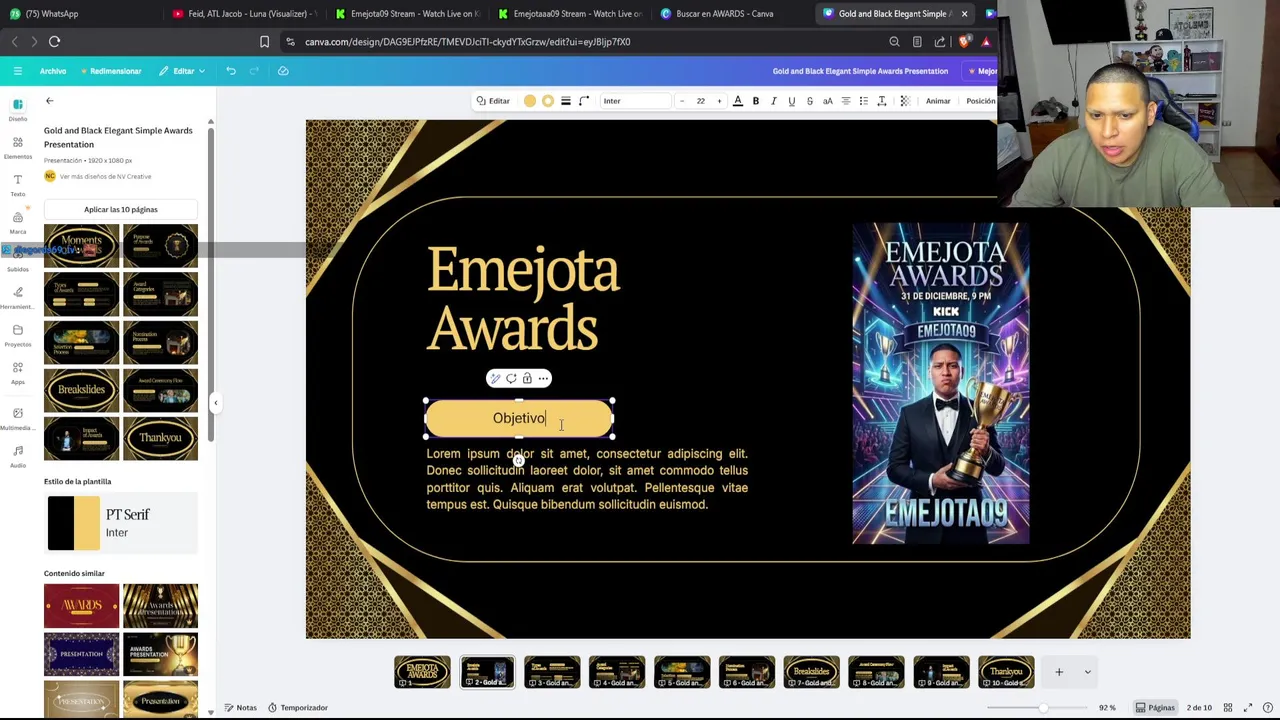Check the cloud save status icon
The image size is (1280, 720).
[x=283, y=71]
